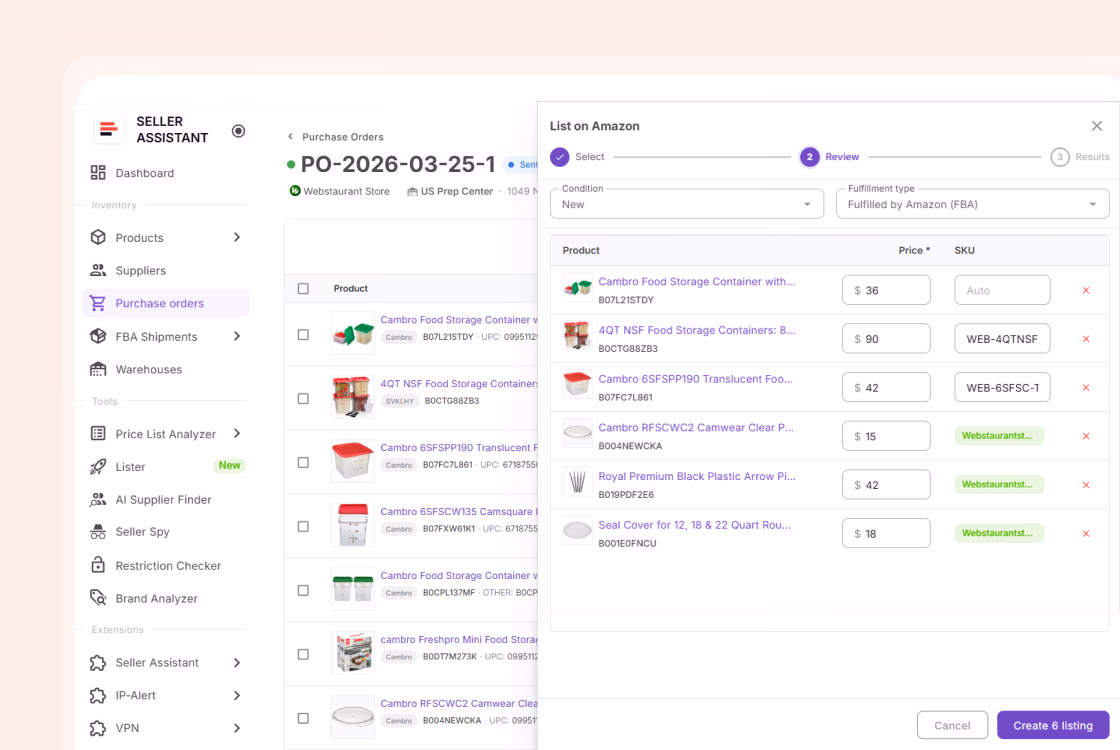
Task: Click the Products cube icon
Action: [98, 237]
